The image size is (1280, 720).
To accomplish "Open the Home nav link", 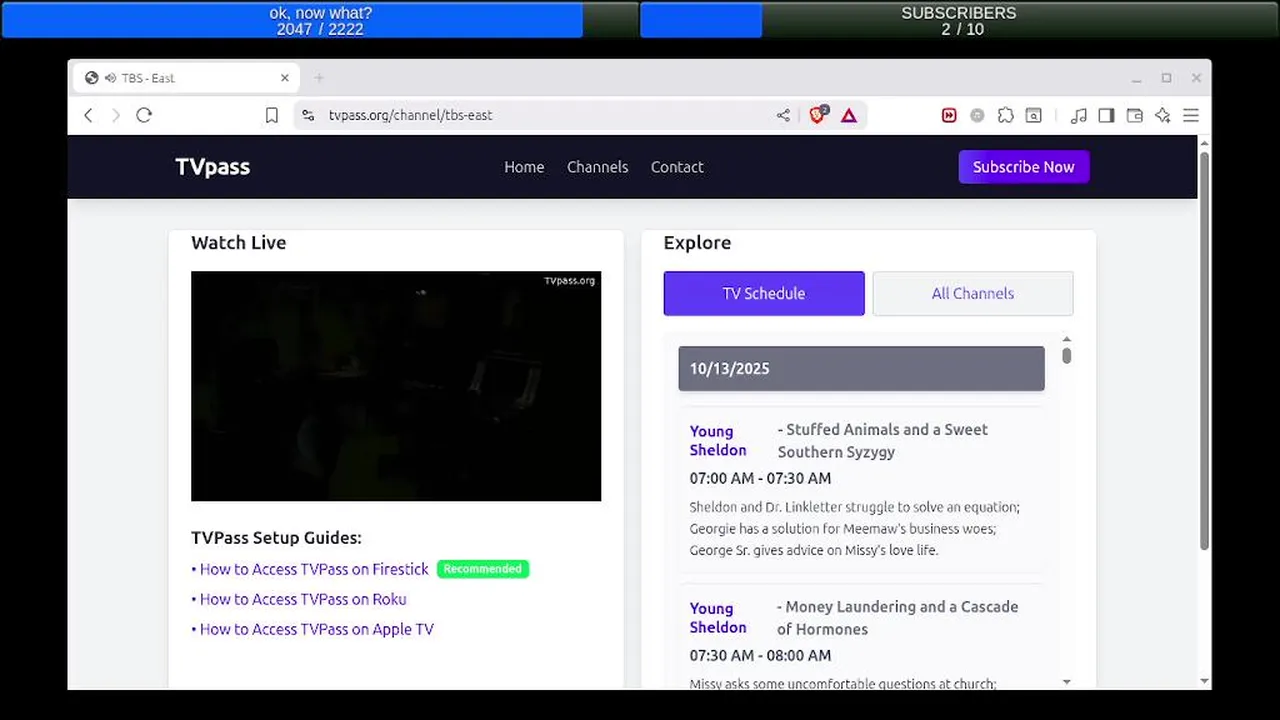I will tap(524, 167).
